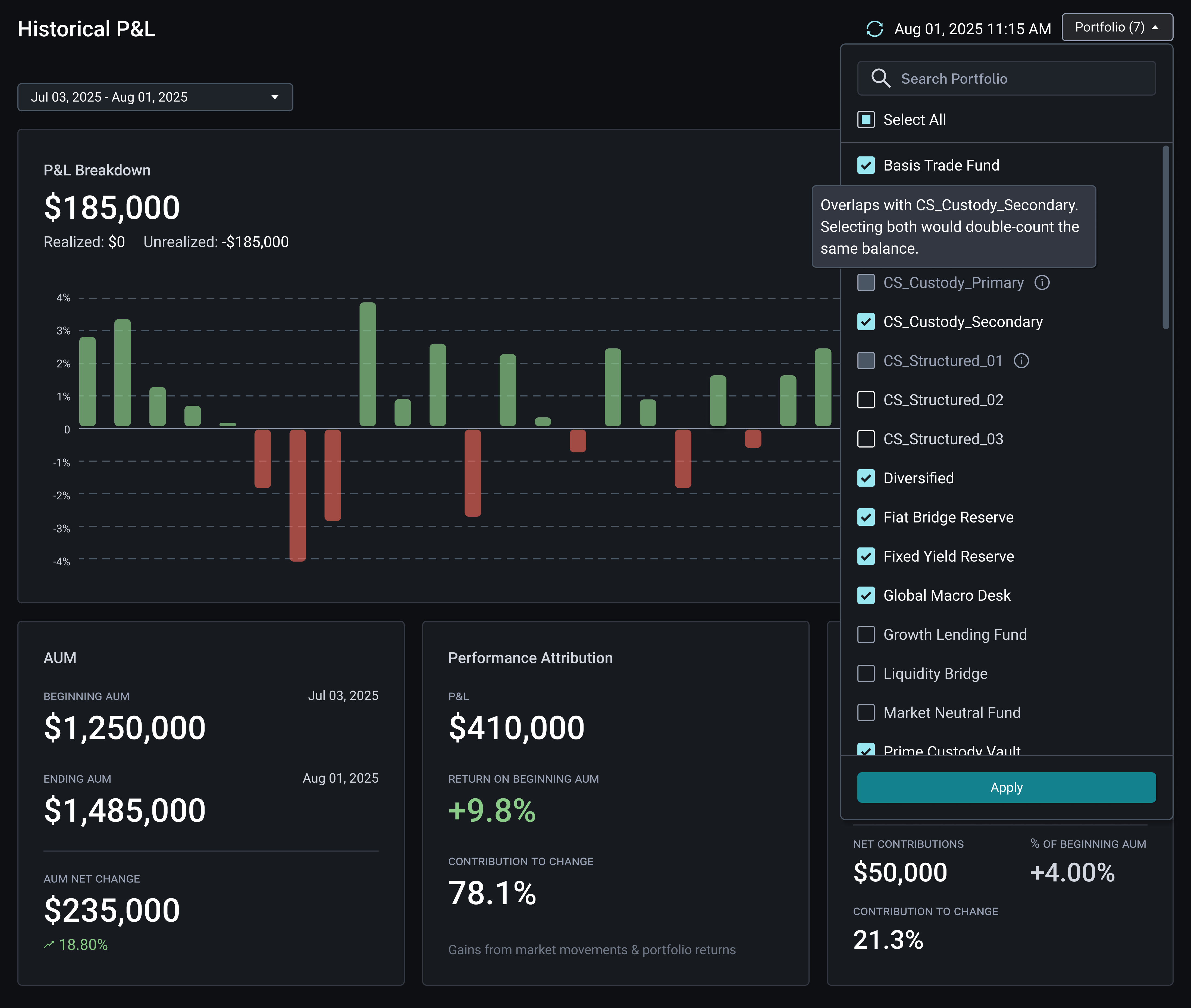Click the $235,000 AUM net change value
Screen dimensions: 1191x1008
[x=112, y=910]
